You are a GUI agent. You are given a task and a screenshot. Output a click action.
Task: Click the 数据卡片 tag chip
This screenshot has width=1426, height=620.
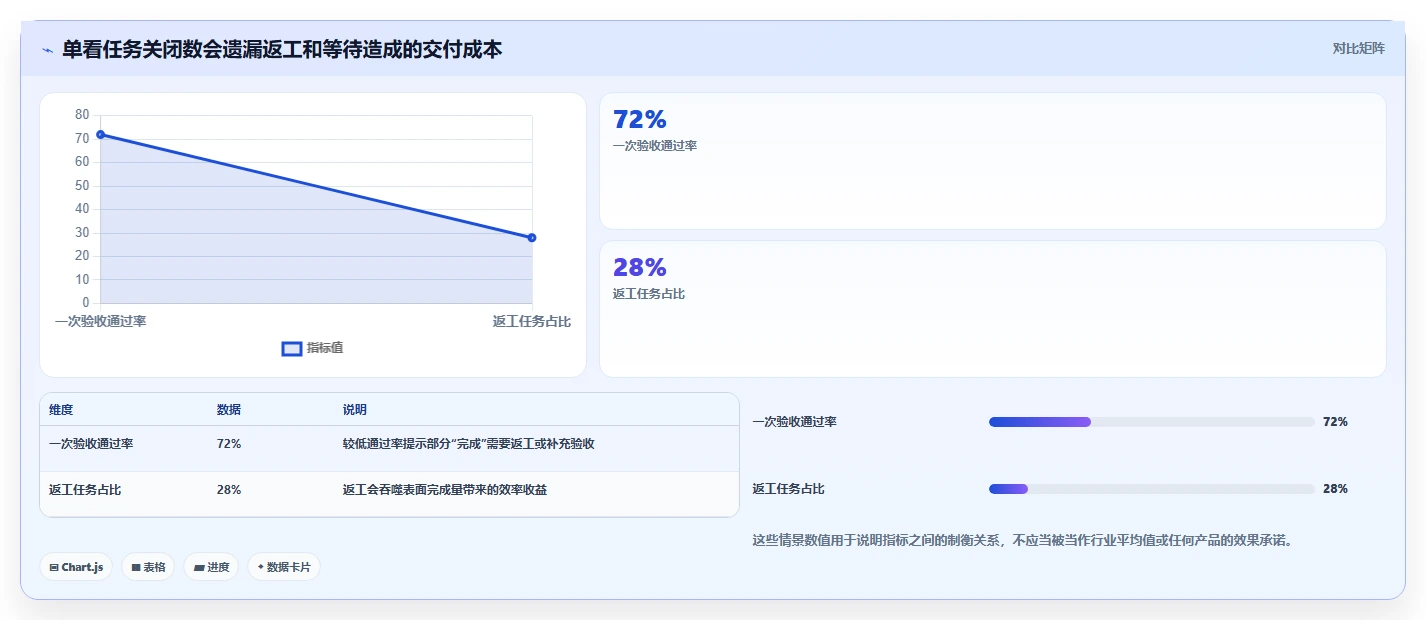coord(284,567)
